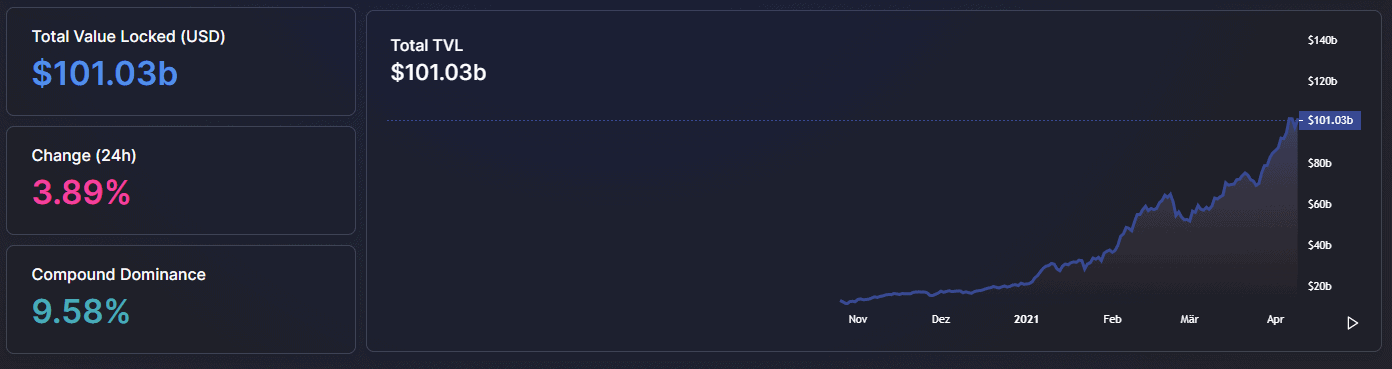Click the blue $101.03b card value
This screenshot has height=369, width=1392.
[105, 74]
